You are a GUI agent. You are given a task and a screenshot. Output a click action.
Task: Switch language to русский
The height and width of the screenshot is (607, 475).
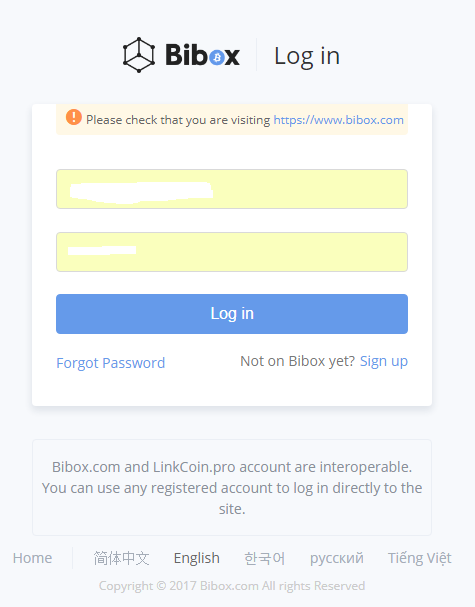337,559
